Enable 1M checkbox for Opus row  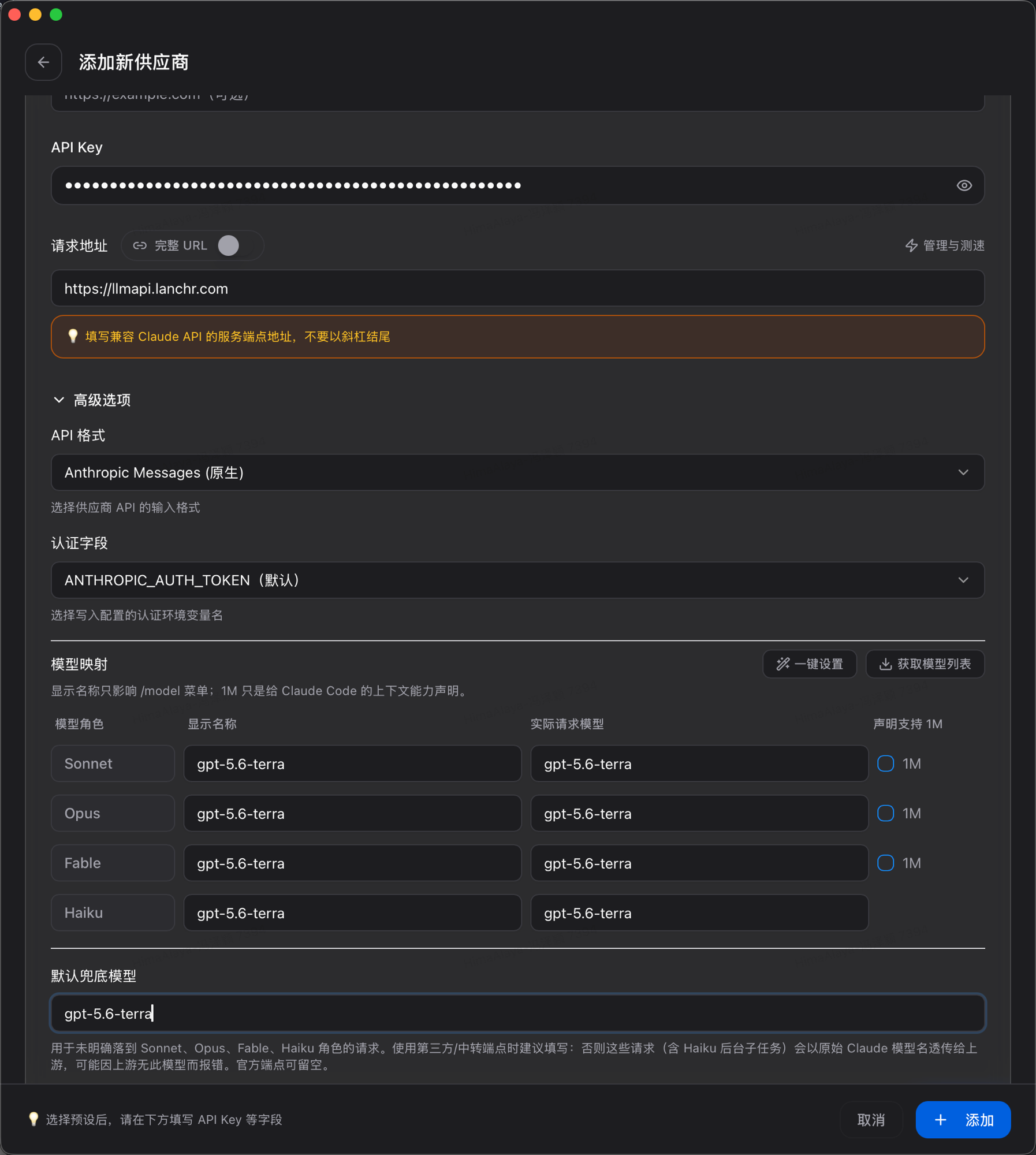pos(885,813)
